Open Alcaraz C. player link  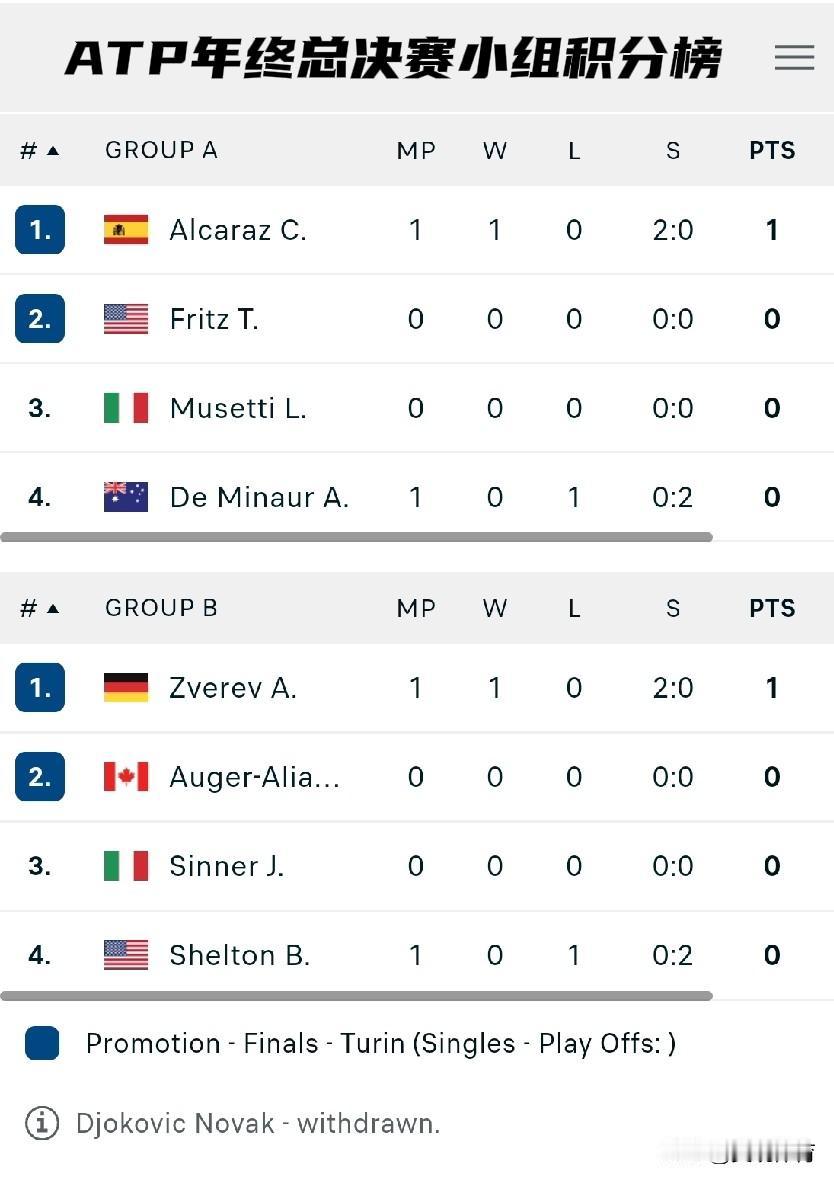point(238,230)
